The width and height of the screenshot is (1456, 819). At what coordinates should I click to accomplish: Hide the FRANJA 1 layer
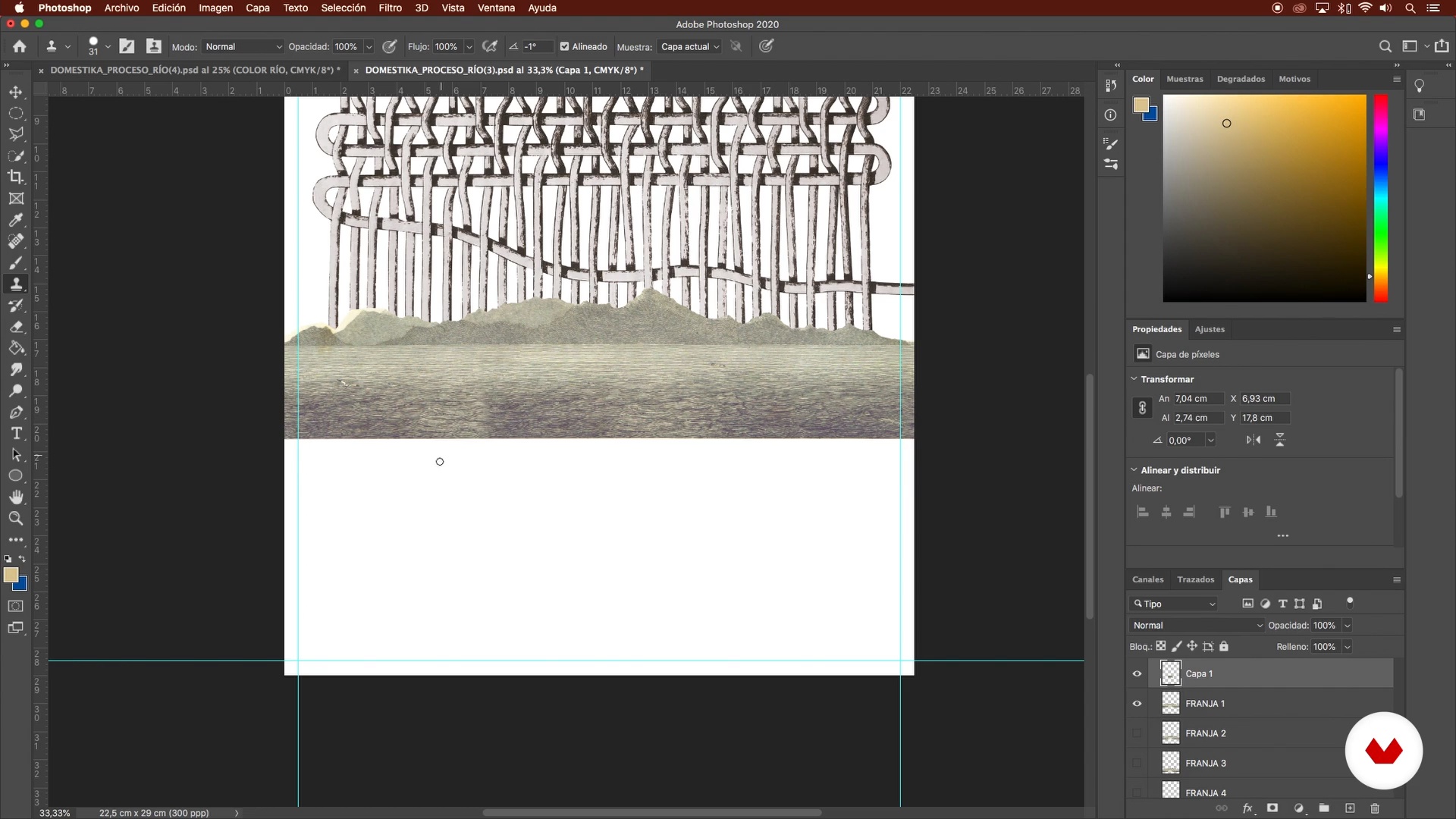(x=1137, y=704)
